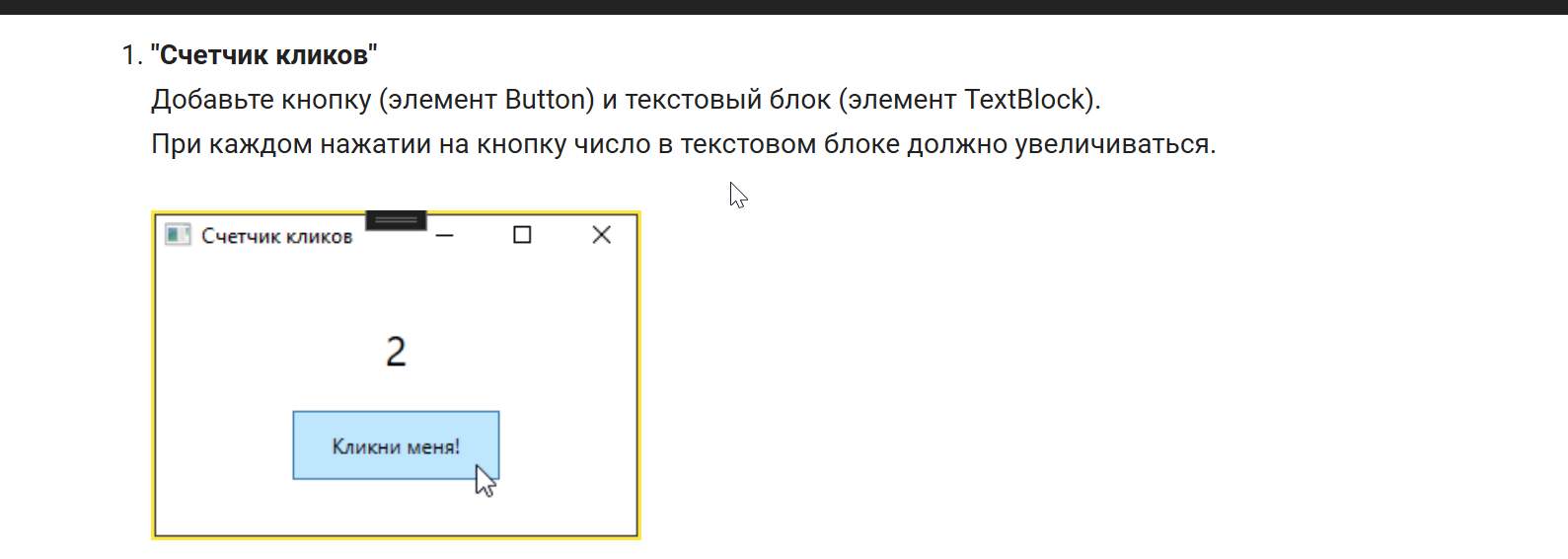The height and width of the screenshot is (559, 1568).
Task: Click the word "Button" in the description
Action: pyautogui.click(x=550, y=100)
